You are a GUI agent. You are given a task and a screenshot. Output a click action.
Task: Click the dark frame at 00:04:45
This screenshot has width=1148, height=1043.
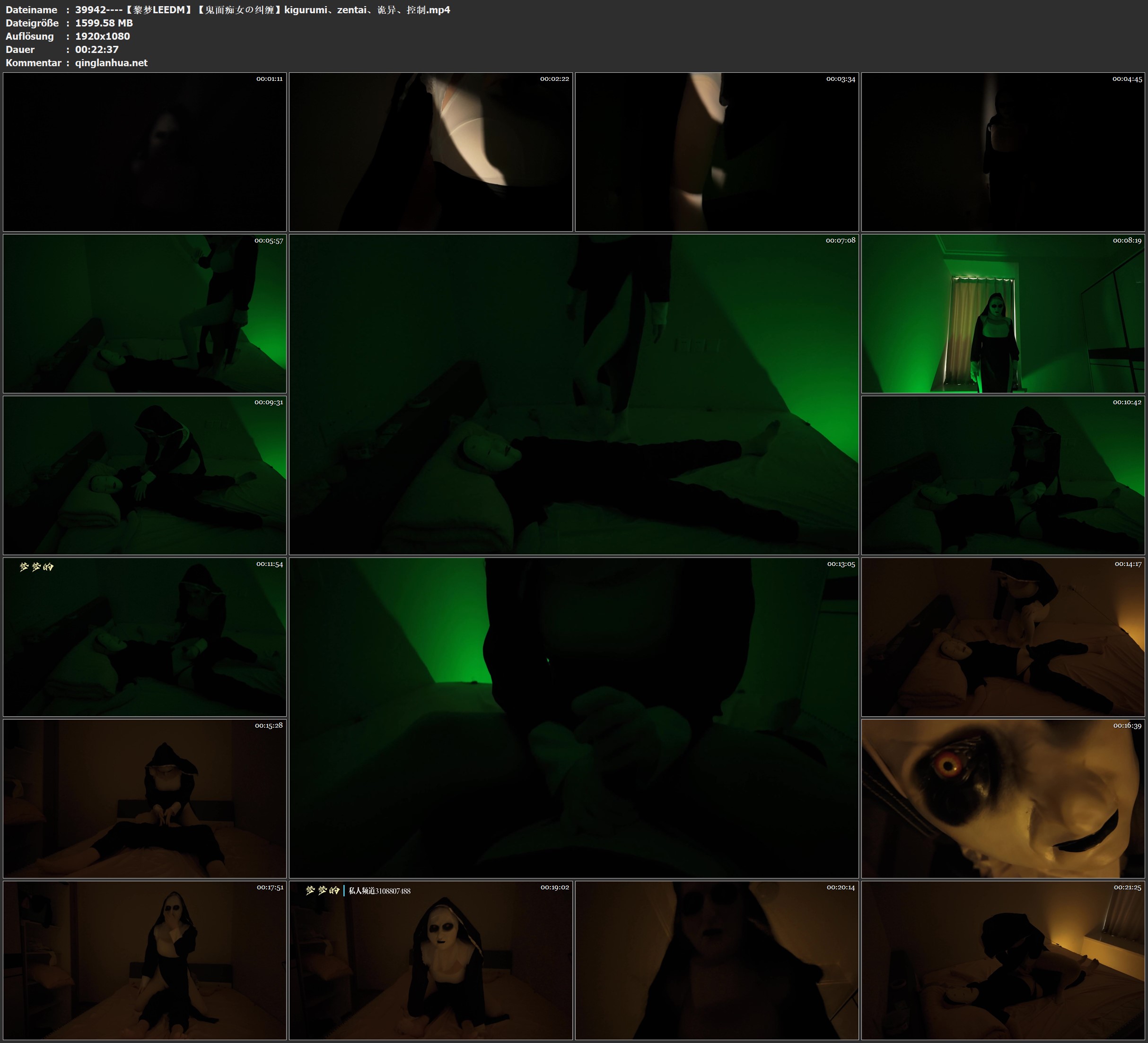(x=1003, y=151)
